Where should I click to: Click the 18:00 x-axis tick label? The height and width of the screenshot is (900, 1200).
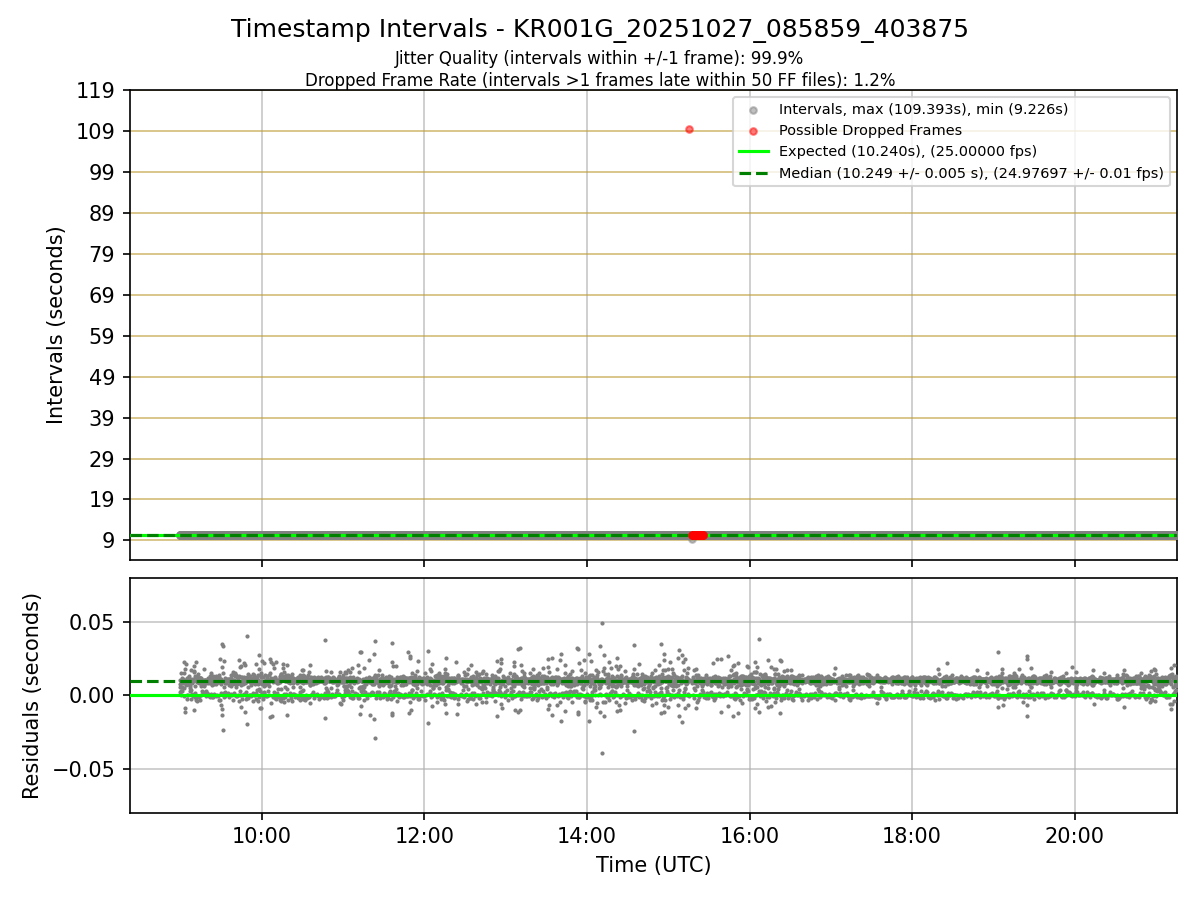coord(912,835)
